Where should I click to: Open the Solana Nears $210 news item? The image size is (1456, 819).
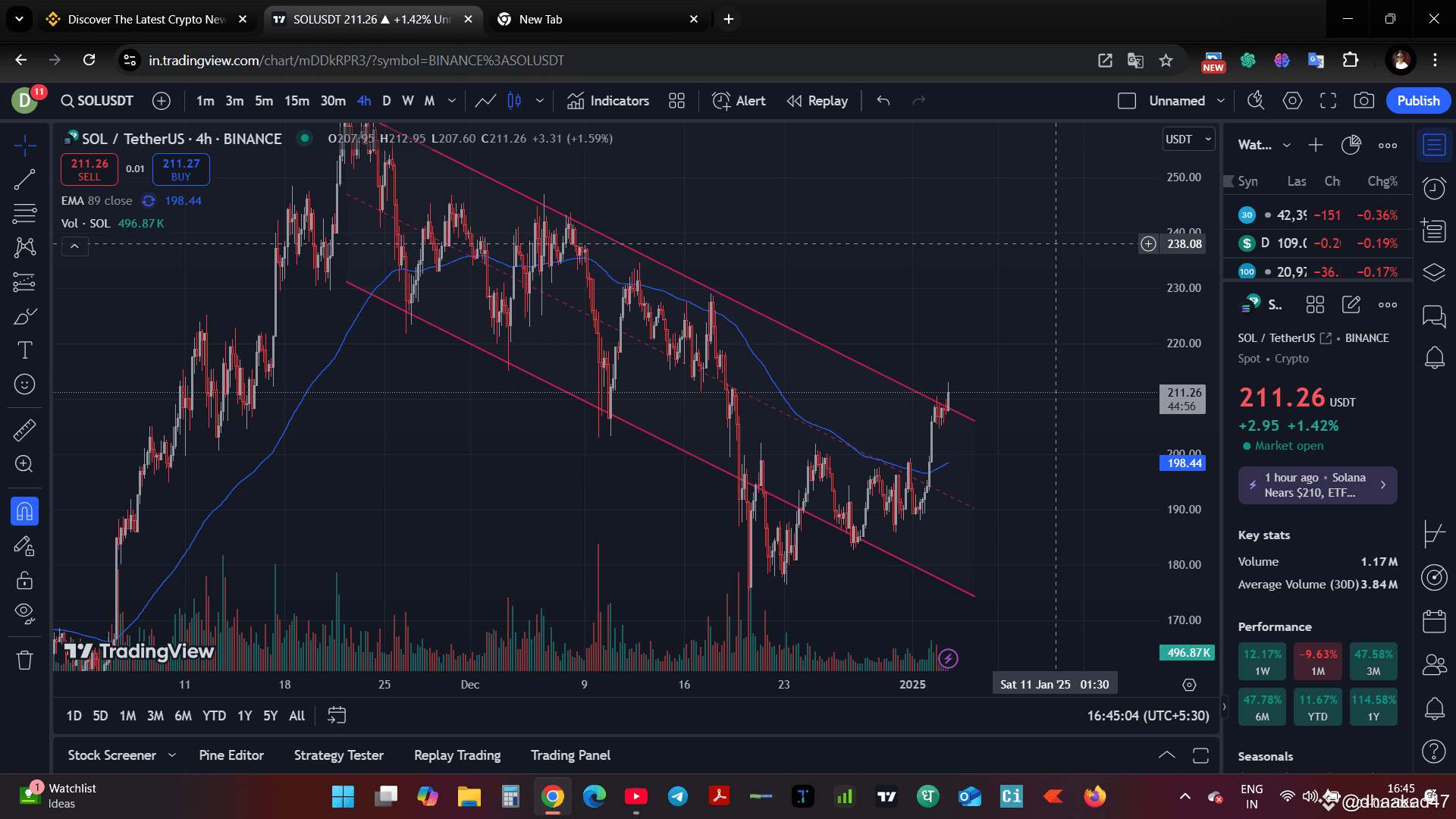coord(1317,485)
